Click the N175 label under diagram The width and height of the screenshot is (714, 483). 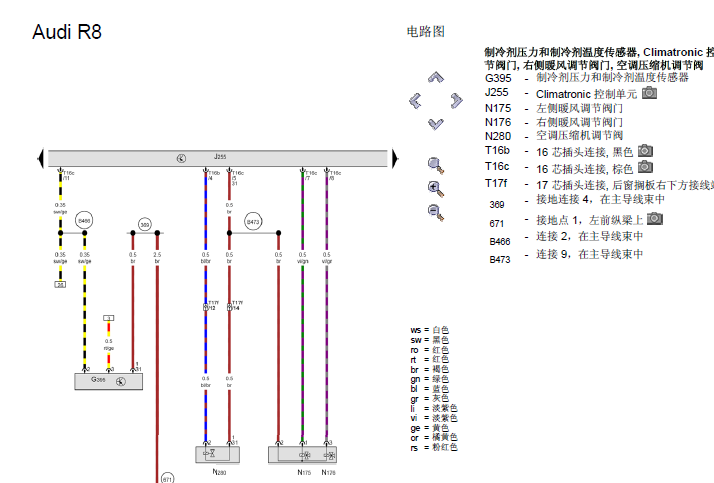(x=304, y=472)
